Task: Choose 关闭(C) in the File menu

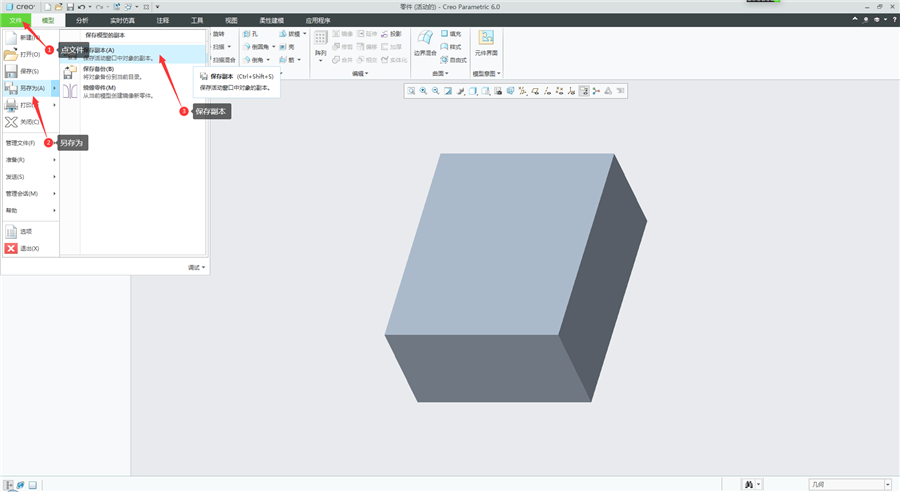Action: coord(30,122)
